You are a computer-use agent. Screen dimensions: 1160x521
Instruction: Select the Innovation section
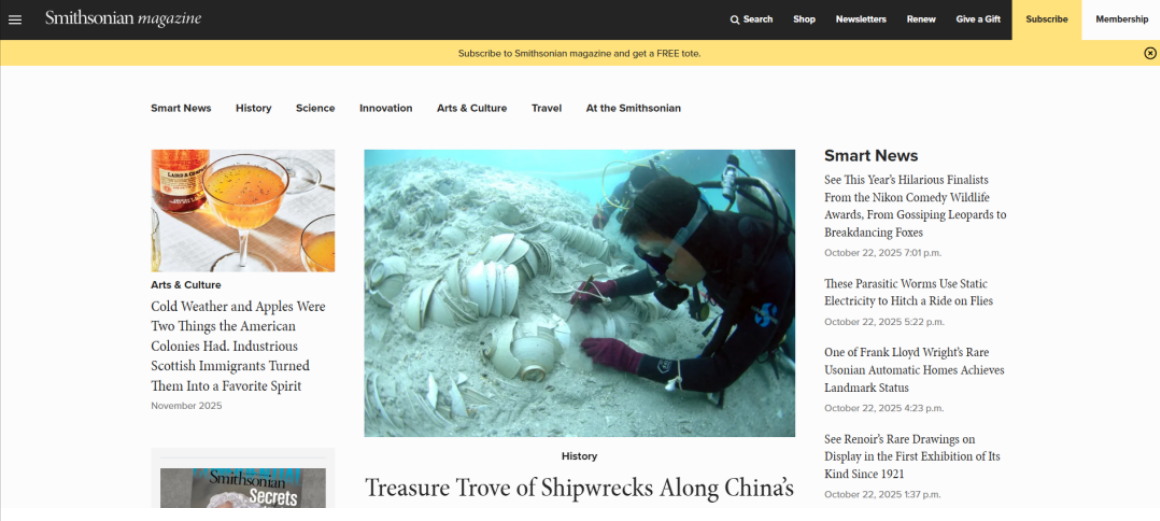click(385, 108)
